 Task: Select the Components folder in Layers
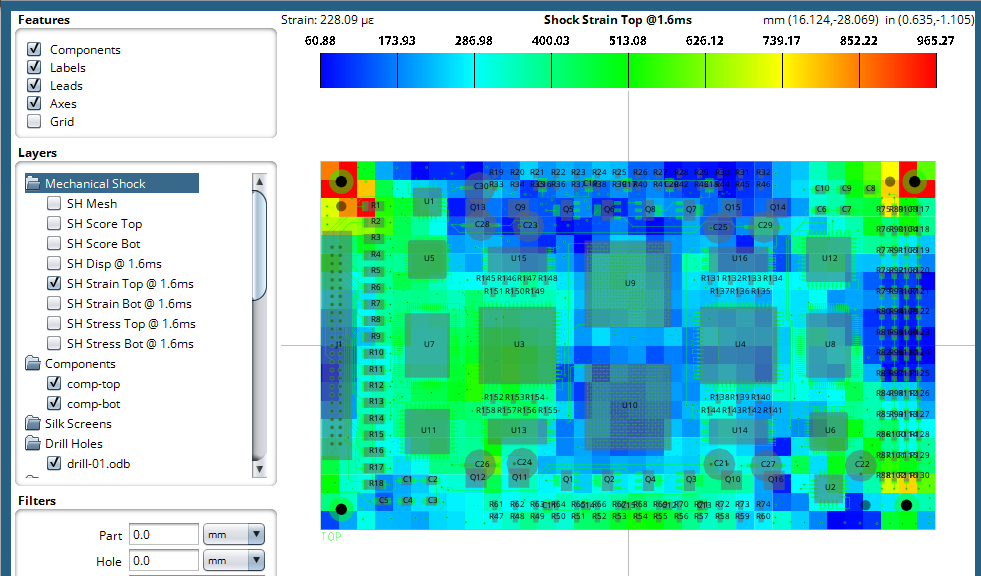80,363
